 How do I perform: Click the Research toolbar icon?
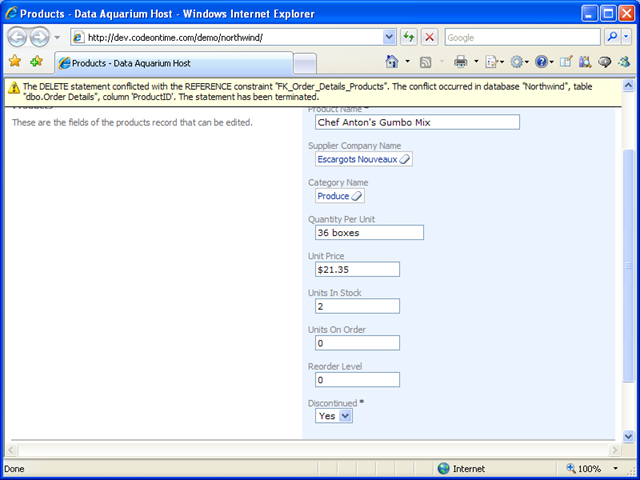click(585, 62)
